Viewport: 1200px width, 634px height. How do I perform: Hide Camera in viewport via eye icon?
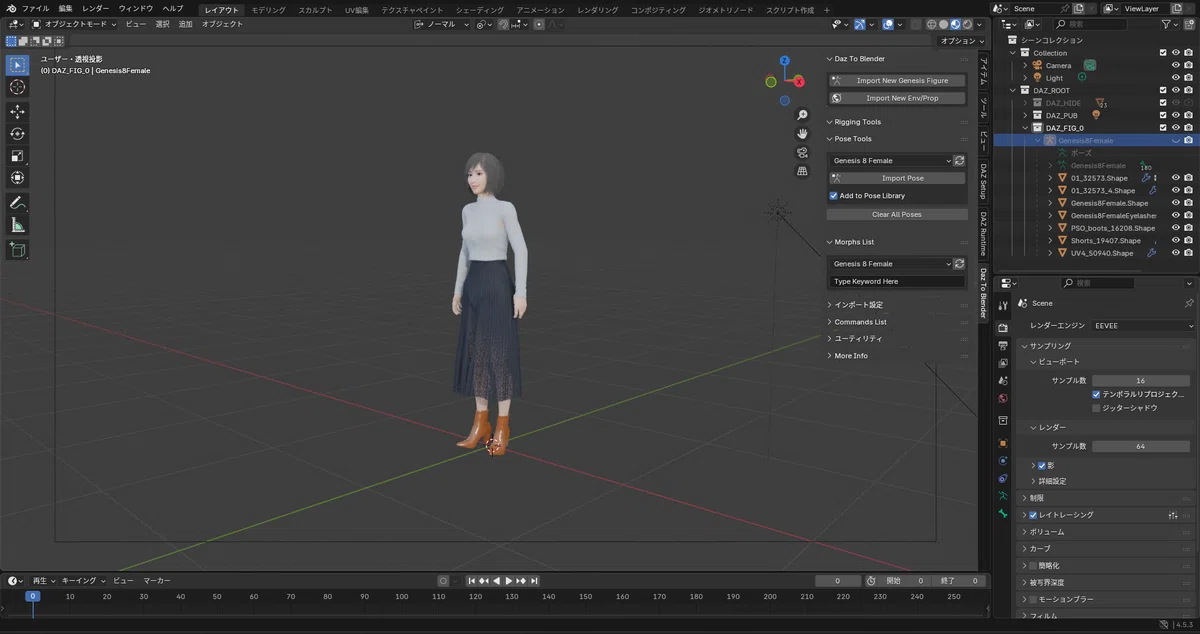[1175, 65]
